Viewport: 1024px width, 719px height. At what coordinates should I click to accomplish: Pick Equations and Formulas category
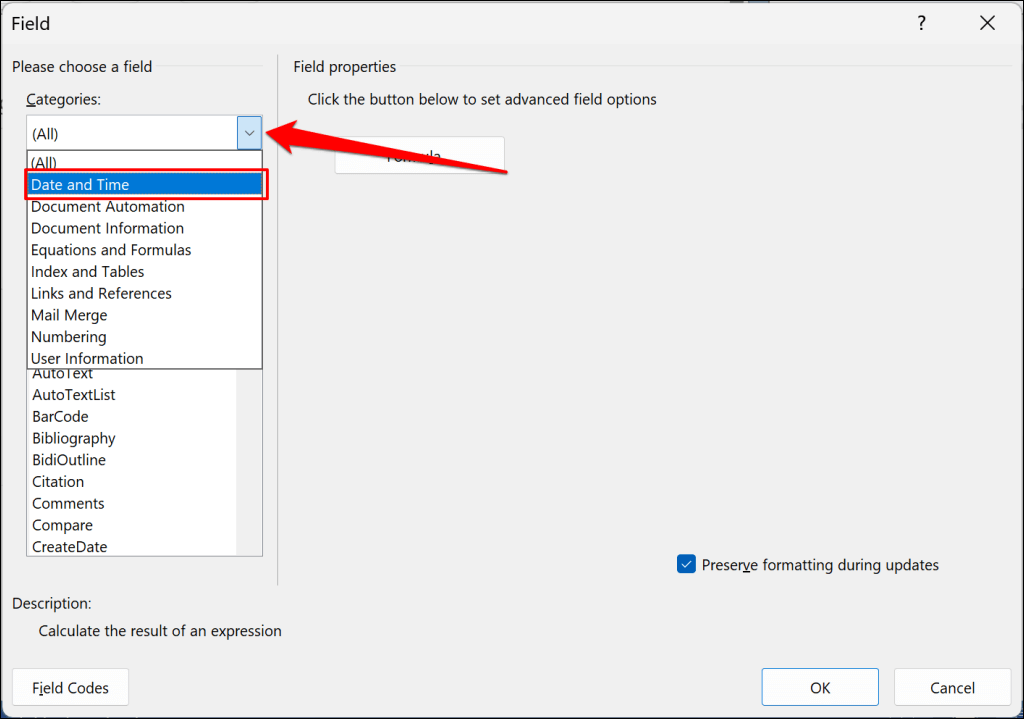(x=111, y=250)
